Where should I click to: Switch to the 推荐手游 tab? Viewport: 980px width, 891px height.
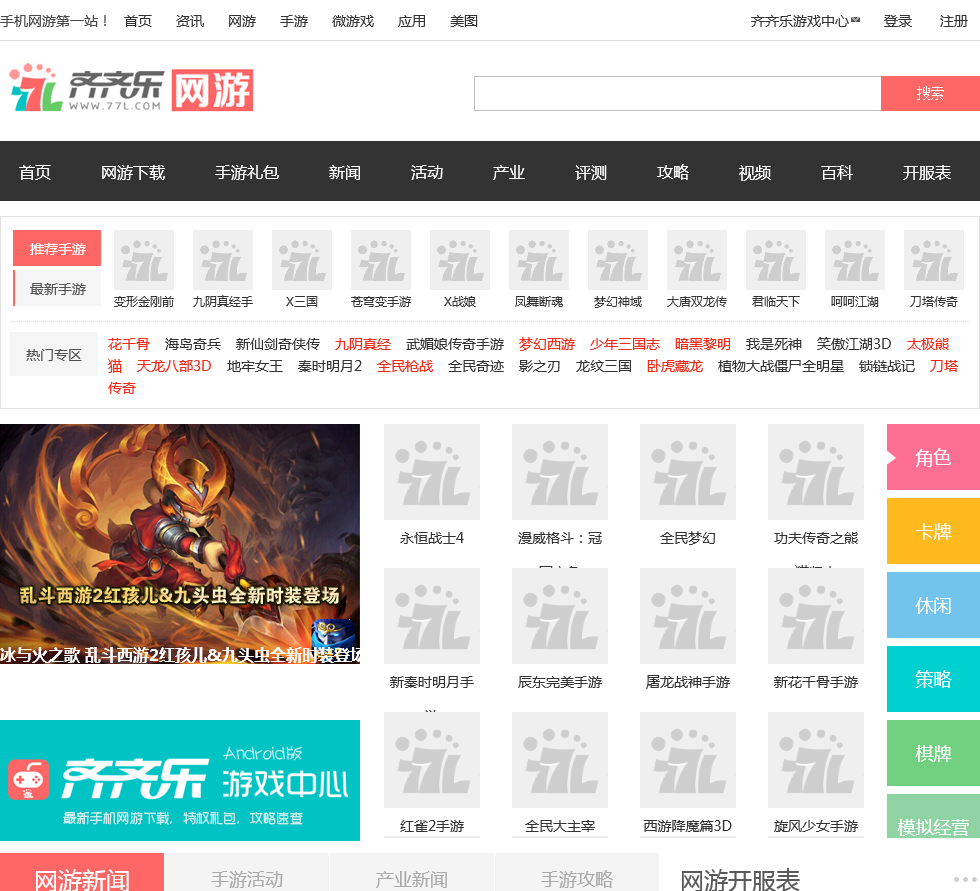tap(57, 249)
